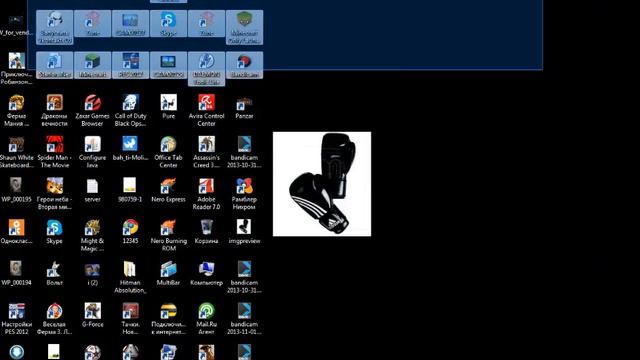Screen dimensions: 640x360
Task: Select the server text file
Action: pos(92,190)
